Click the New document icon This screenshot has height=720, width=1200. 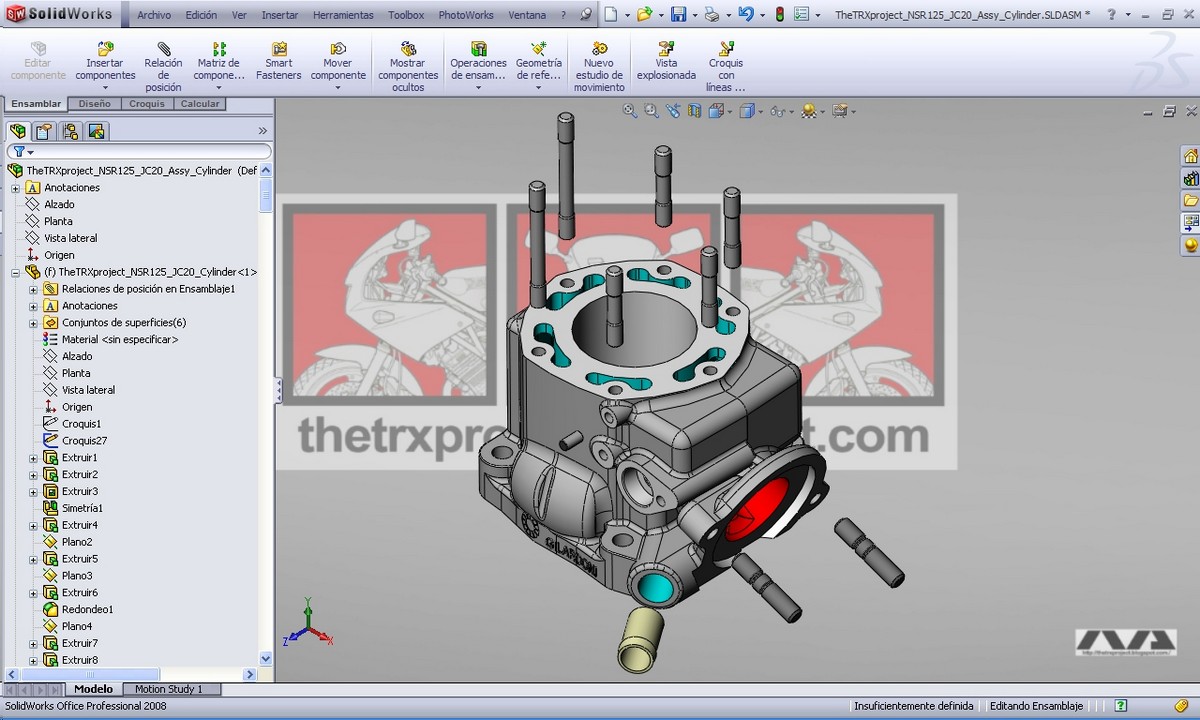(x=610, y=15)
